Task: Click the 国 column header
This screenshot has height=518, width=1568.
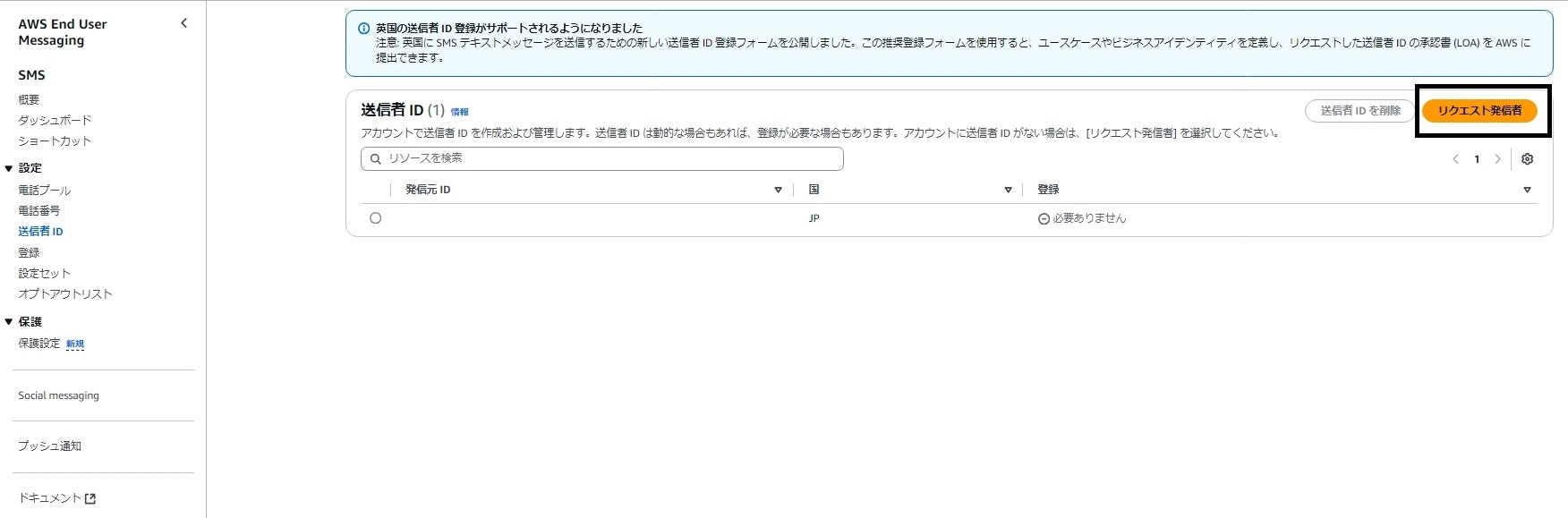Action: click(814, 190)
